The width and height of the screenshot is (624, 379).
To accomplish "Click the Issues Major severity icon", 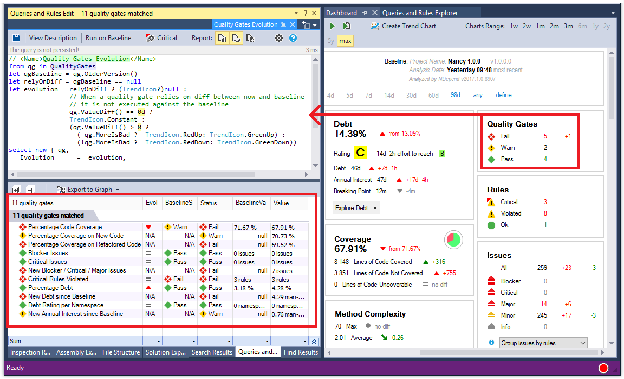I will pos(491,304).
